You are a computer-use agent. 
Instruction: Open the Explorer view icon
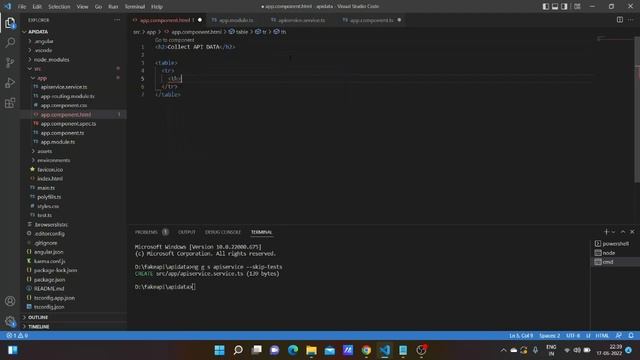pos(10,23)
